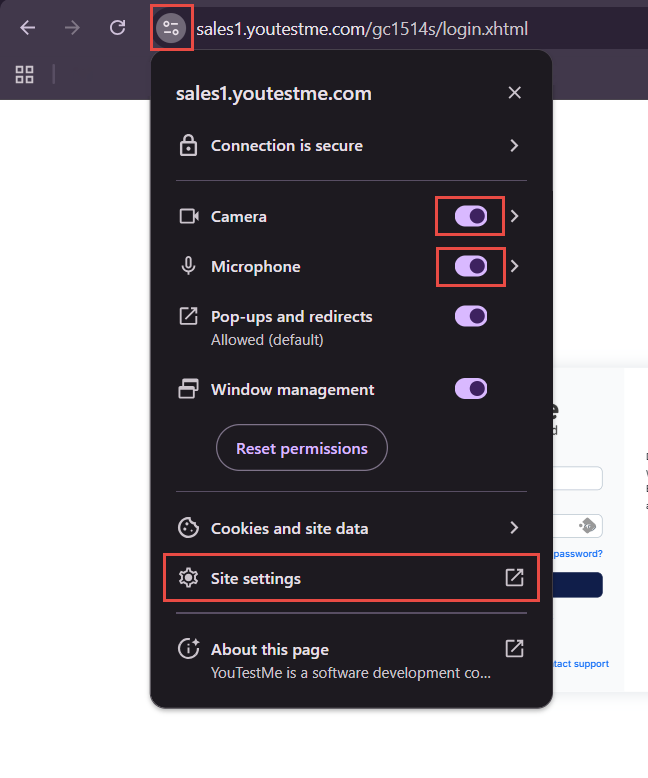Turn off the Microphone permission toggle
The image size is (648, 778).
click(470, 266)
